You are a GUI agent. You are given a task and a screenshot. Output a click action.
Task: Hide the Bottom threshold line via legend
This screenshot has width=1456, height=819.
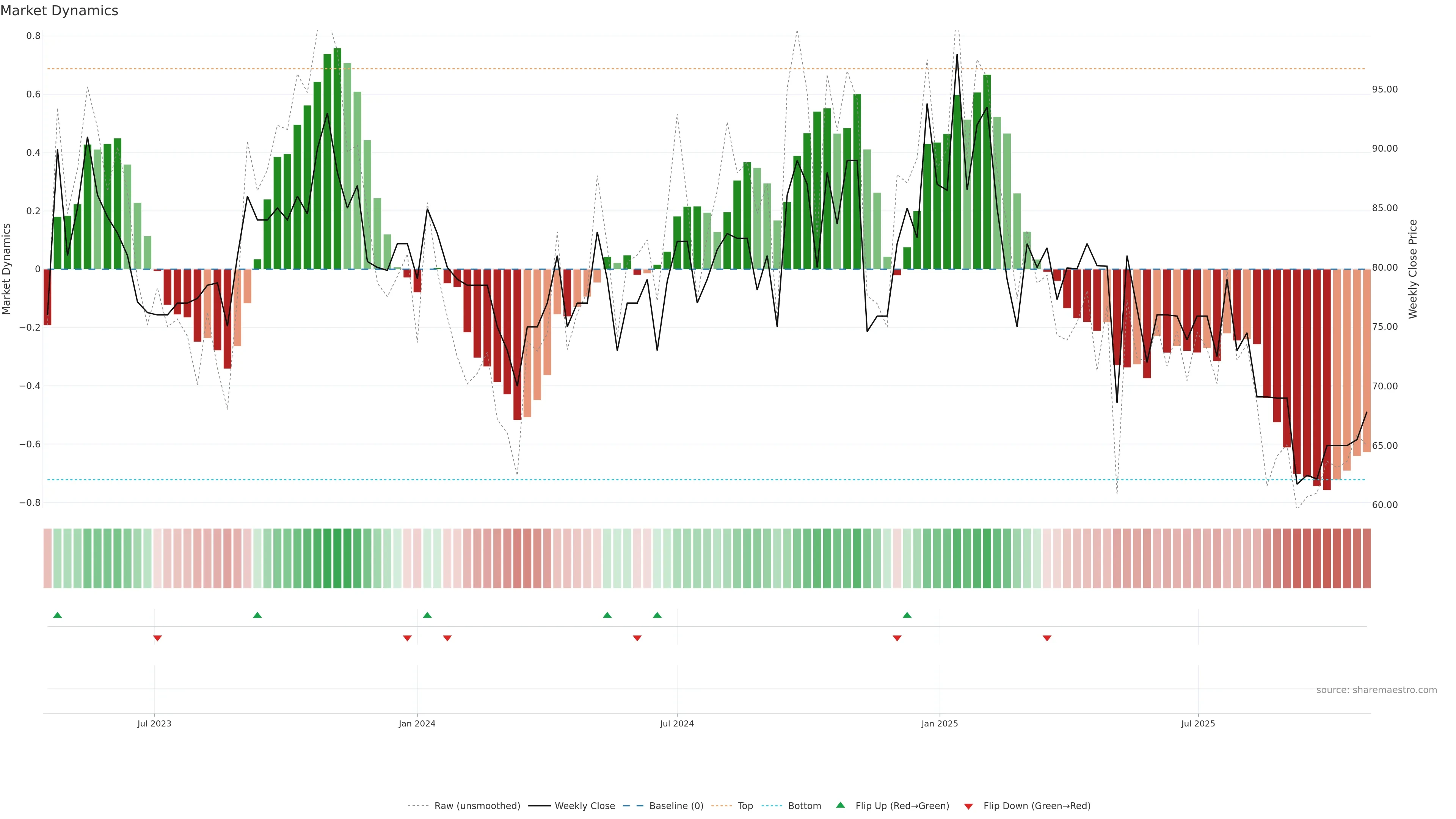(804, 806)
